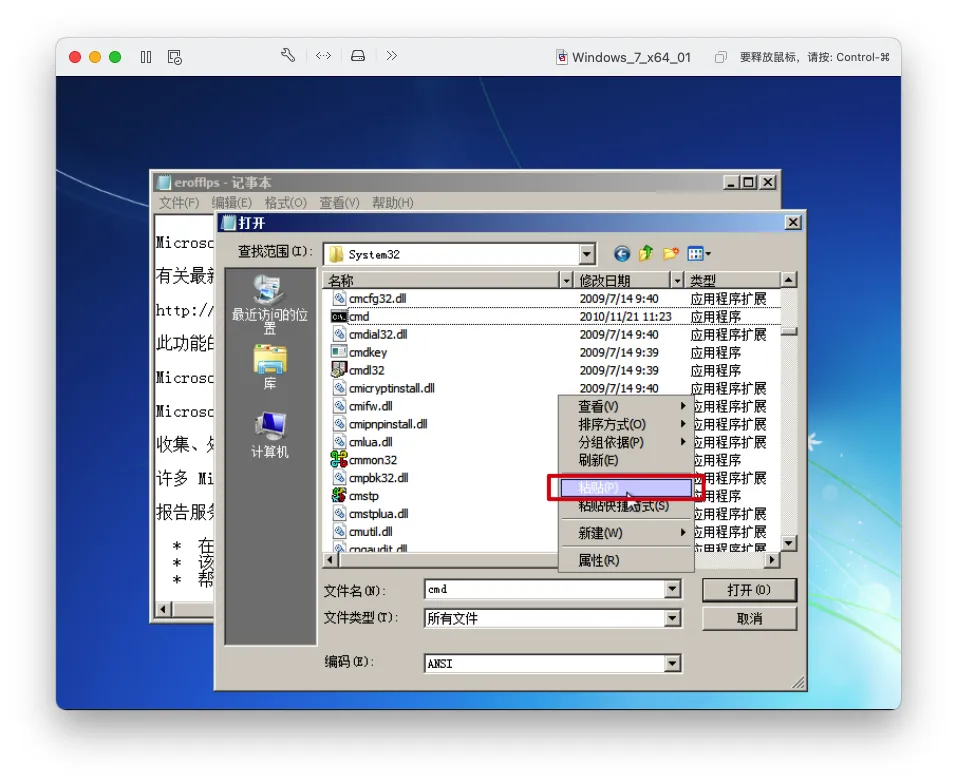957x784 pixels.
Task: Open the Notepad View menu
Action: [339, 202]
